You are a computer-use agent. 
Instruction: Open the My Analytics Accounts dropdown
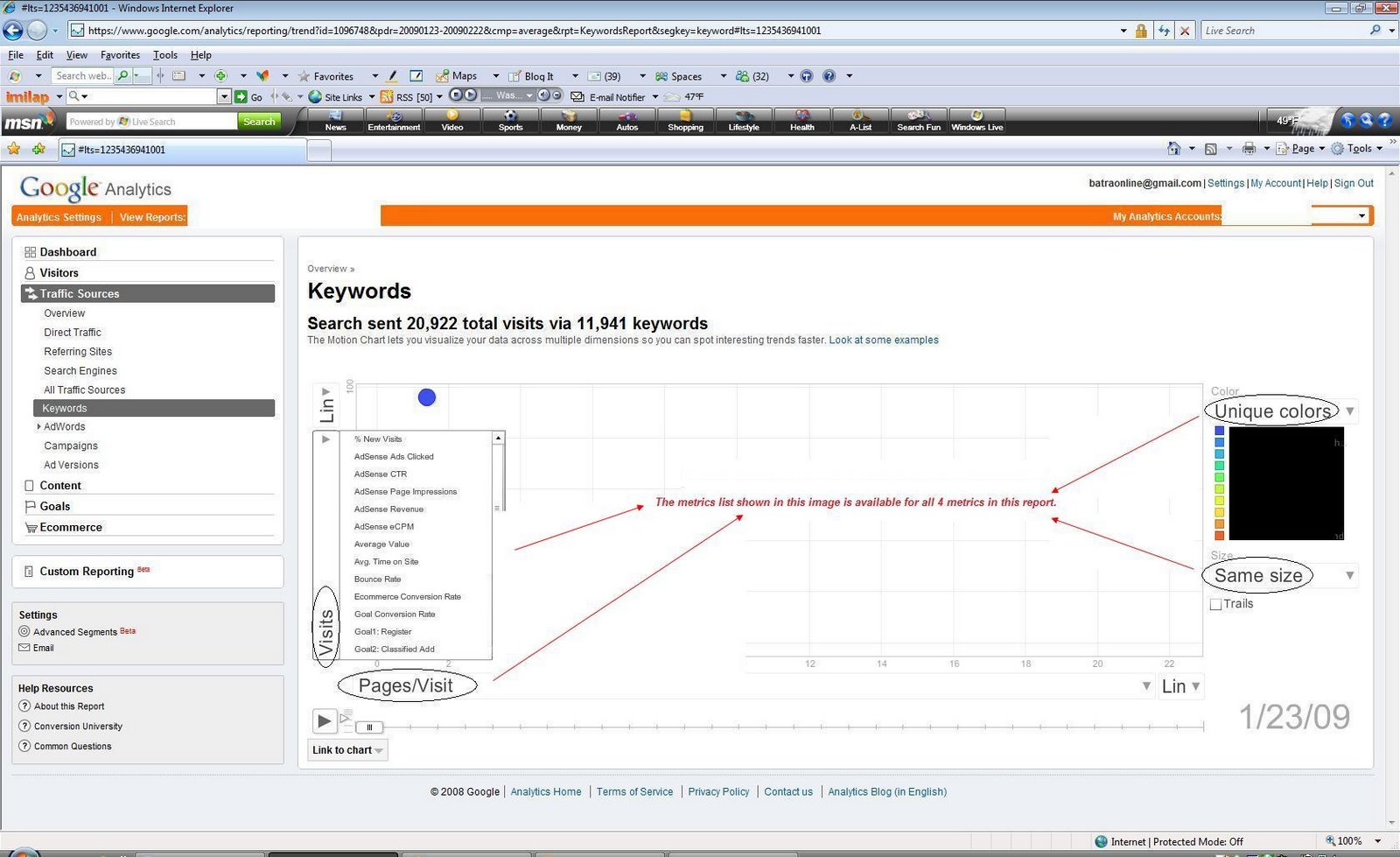(1361, 216)
